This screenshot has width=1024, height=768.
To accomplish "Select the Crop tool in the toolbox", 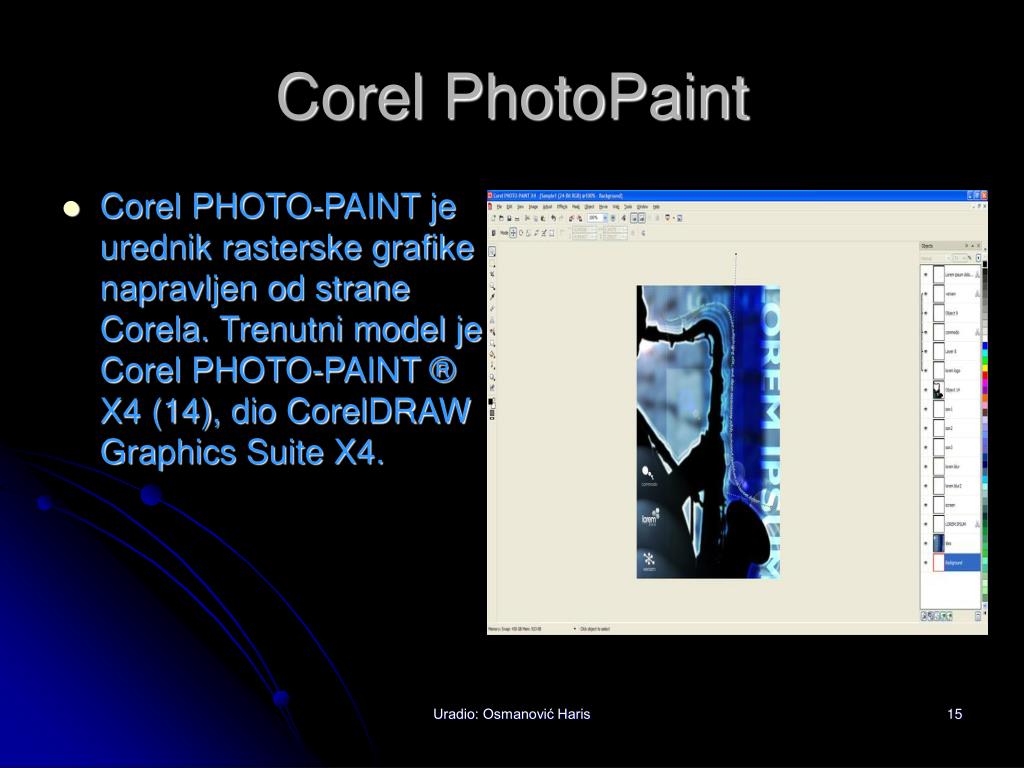I will click(492, 274).
